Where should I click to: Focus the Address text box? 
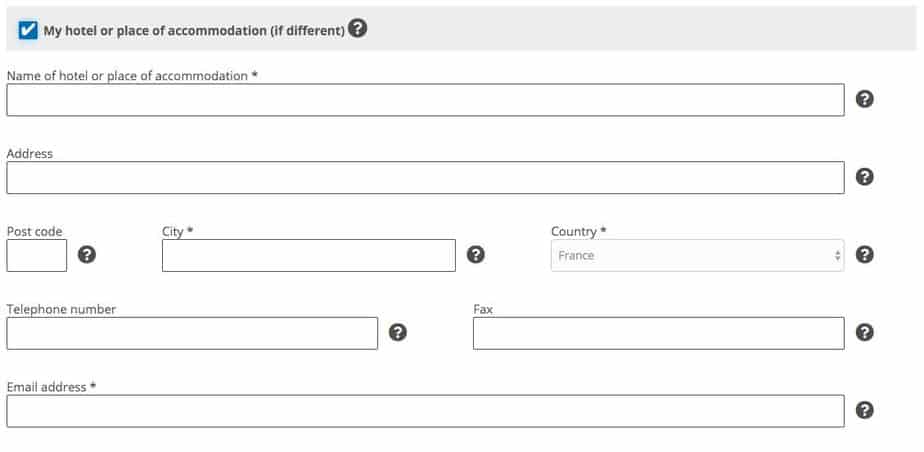pos(425,178)
